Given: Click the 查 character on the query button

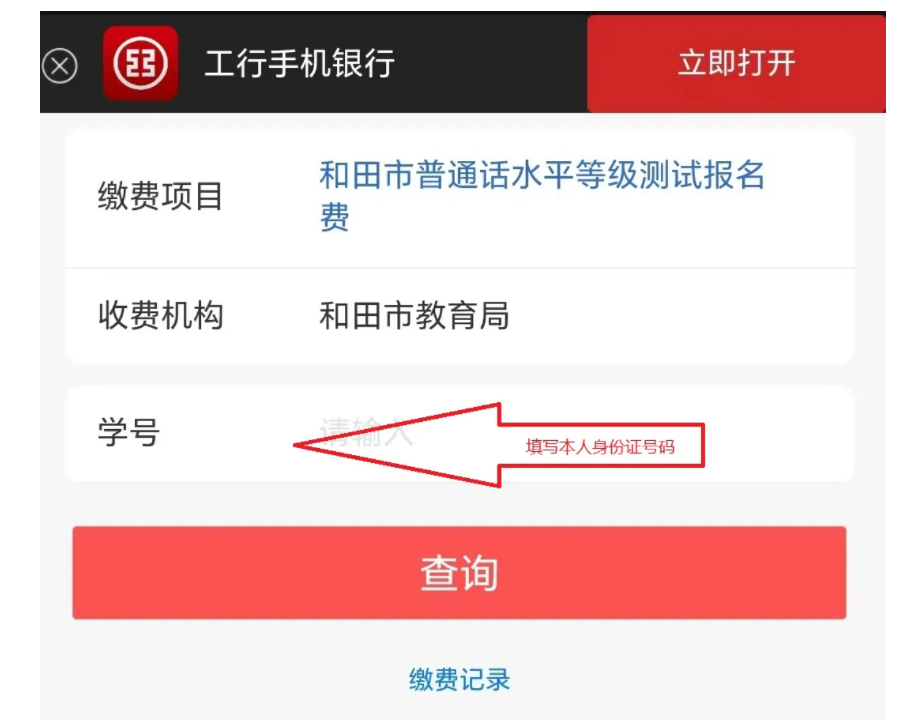Looking at the screenshot, I should [439, 573].
